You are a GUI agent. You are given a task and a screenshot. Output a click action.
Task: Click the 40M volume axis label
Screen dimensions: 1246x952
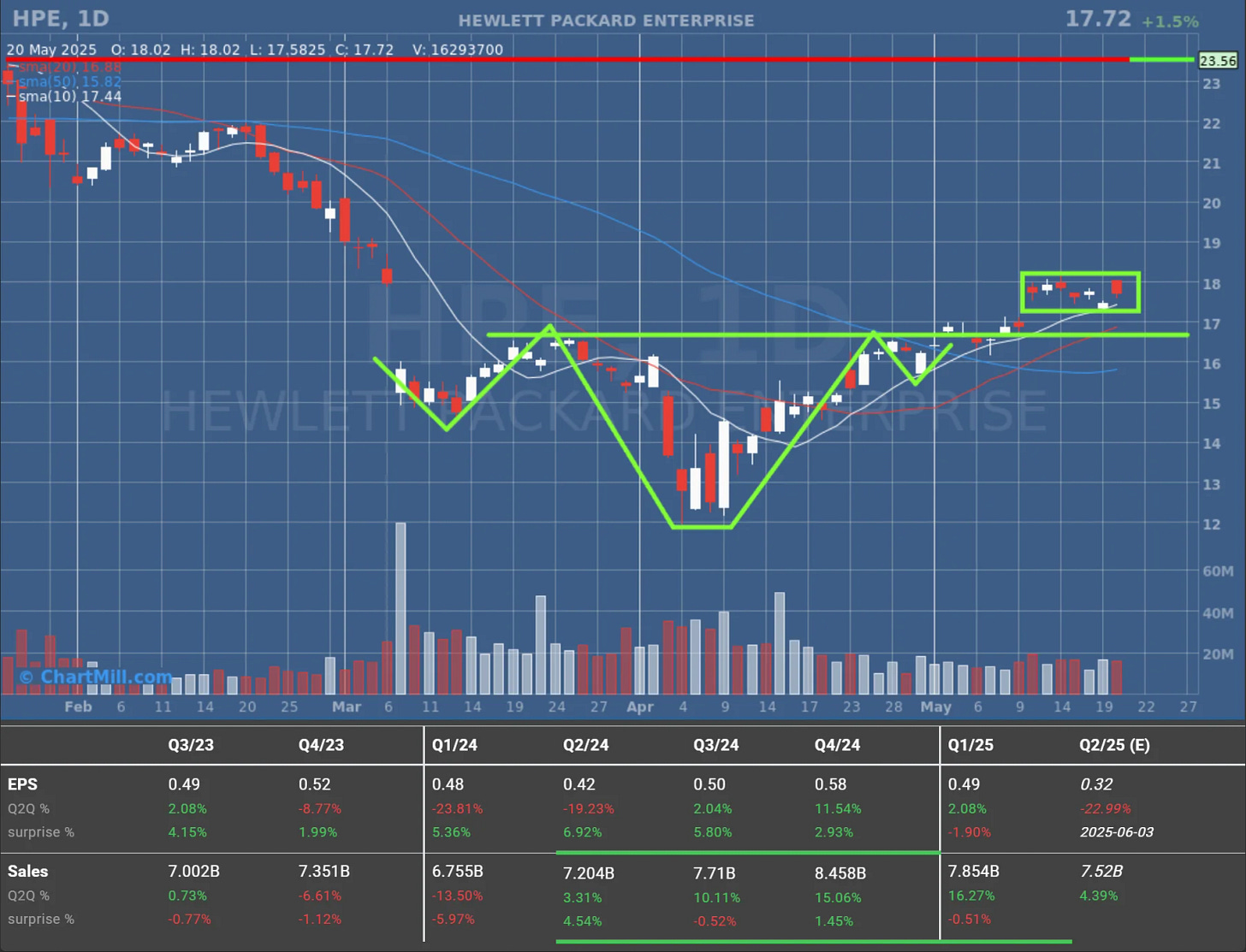pyautogui.click(x=1218, y=612)
